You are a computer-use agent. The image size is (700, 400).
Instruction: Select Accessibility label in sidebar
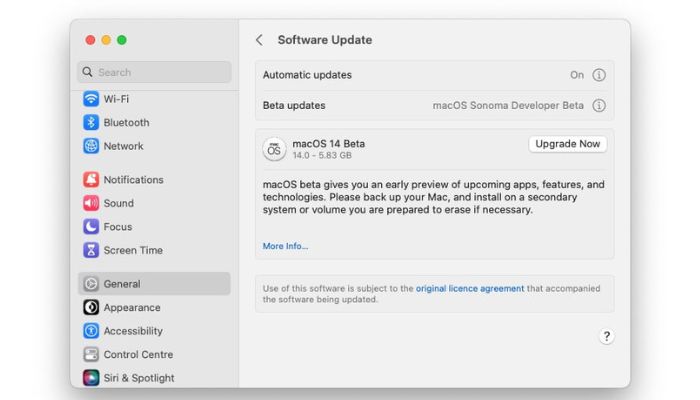[x=133, y=331]
